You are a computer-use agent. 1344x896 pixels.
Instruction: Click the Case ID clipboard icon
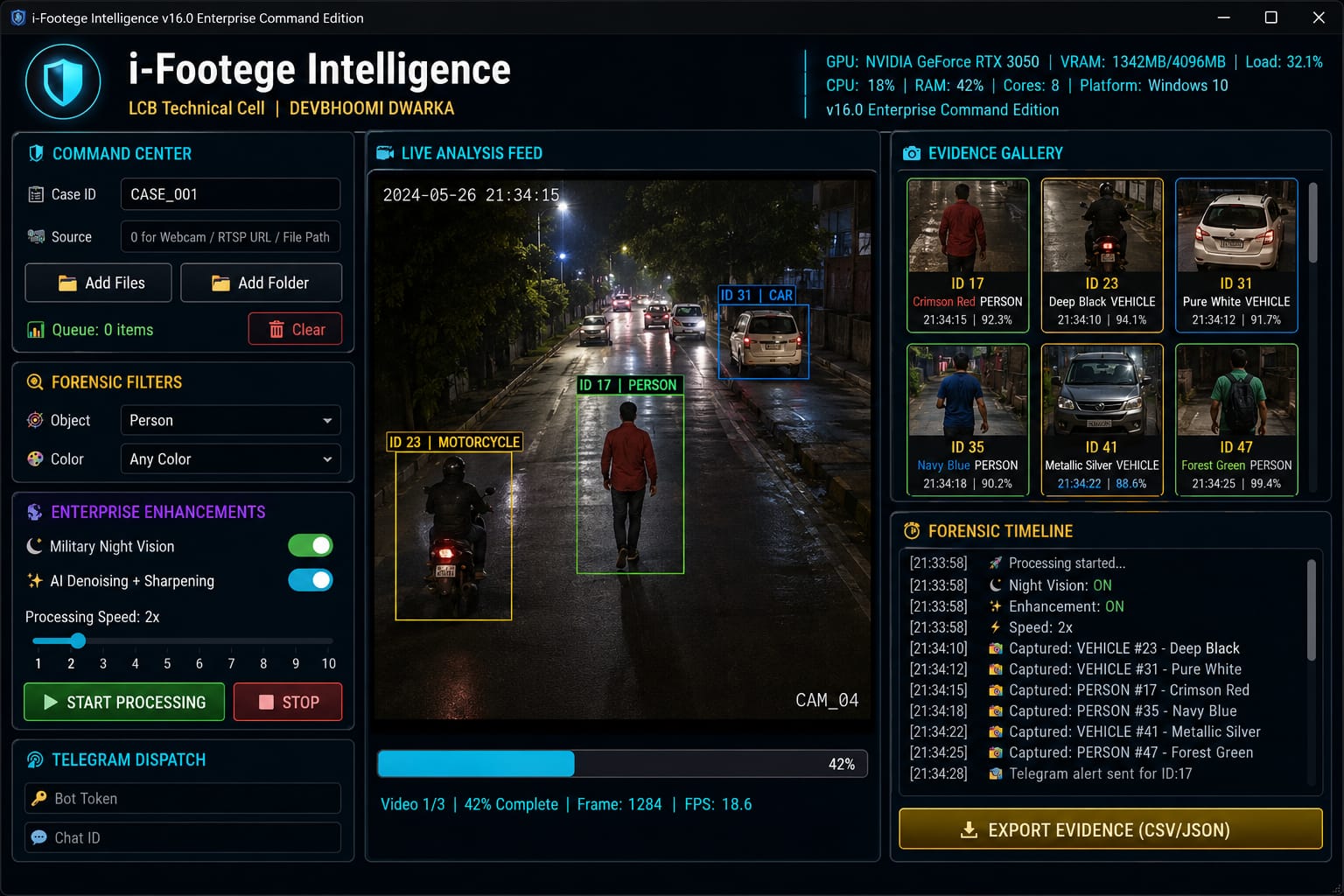pyautogui.click(x=36, y=194)
